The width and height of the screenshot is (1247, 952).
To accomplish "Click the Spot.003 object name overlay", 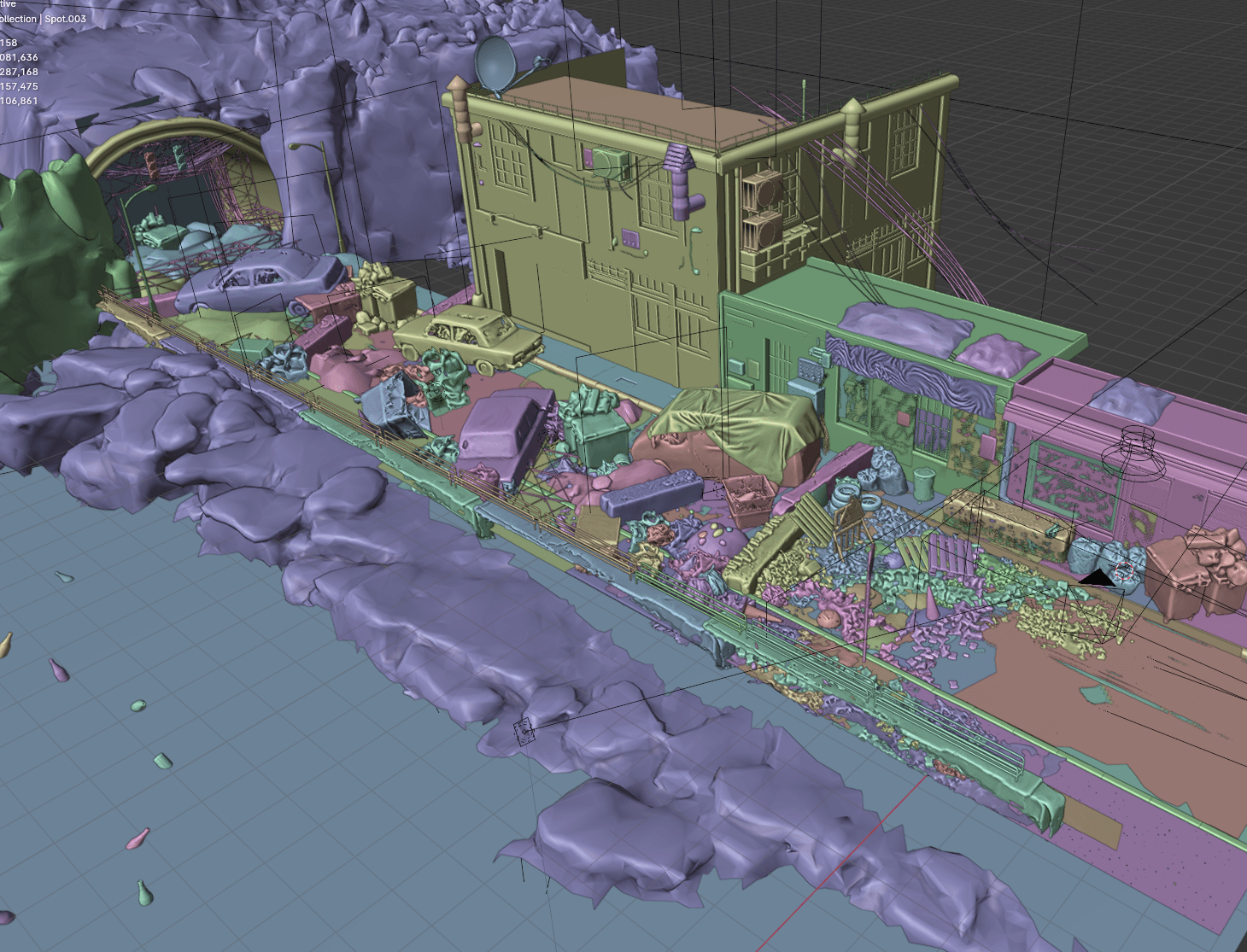I will (65, 19).
